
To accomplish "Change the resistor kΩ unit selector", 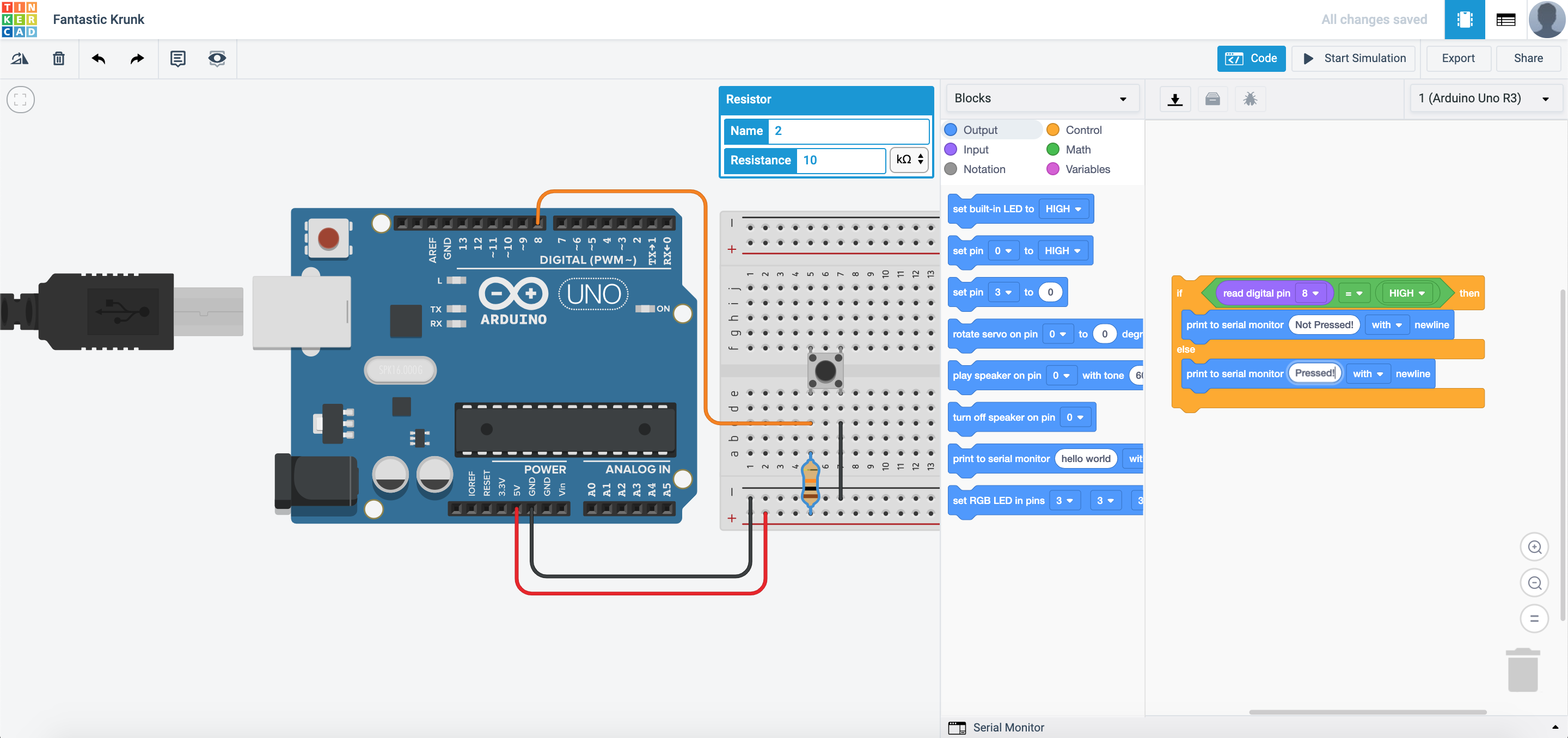I will pos(909,160).
